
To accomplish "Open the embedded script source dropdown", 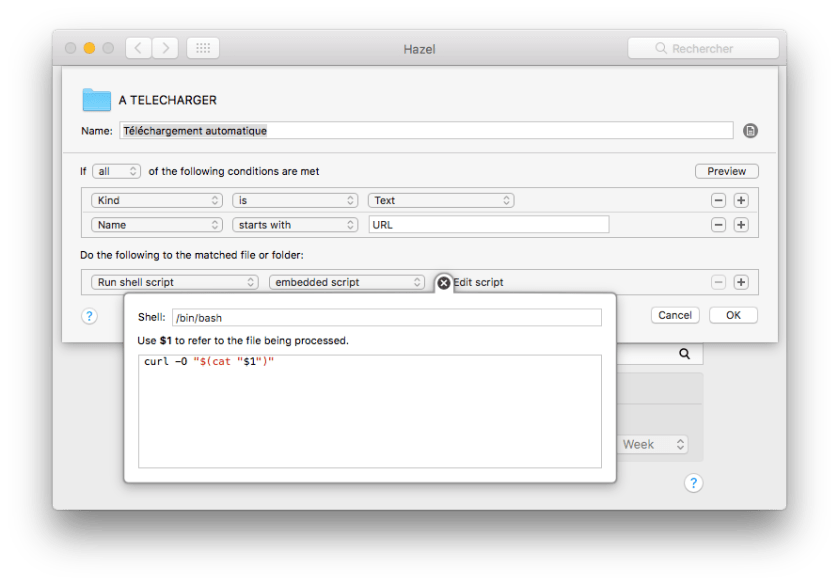I will tap(347, 283).
